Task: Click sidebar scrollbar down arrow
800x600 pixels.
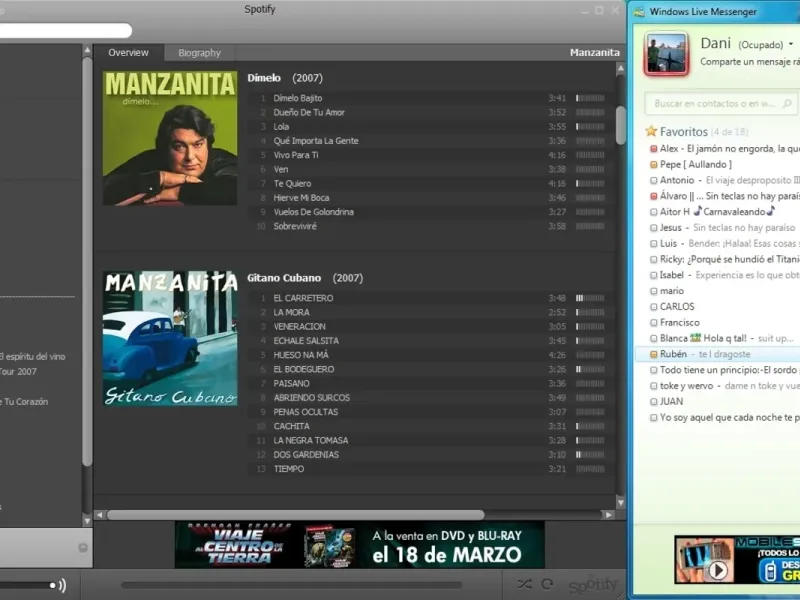Action: [87, 521]
